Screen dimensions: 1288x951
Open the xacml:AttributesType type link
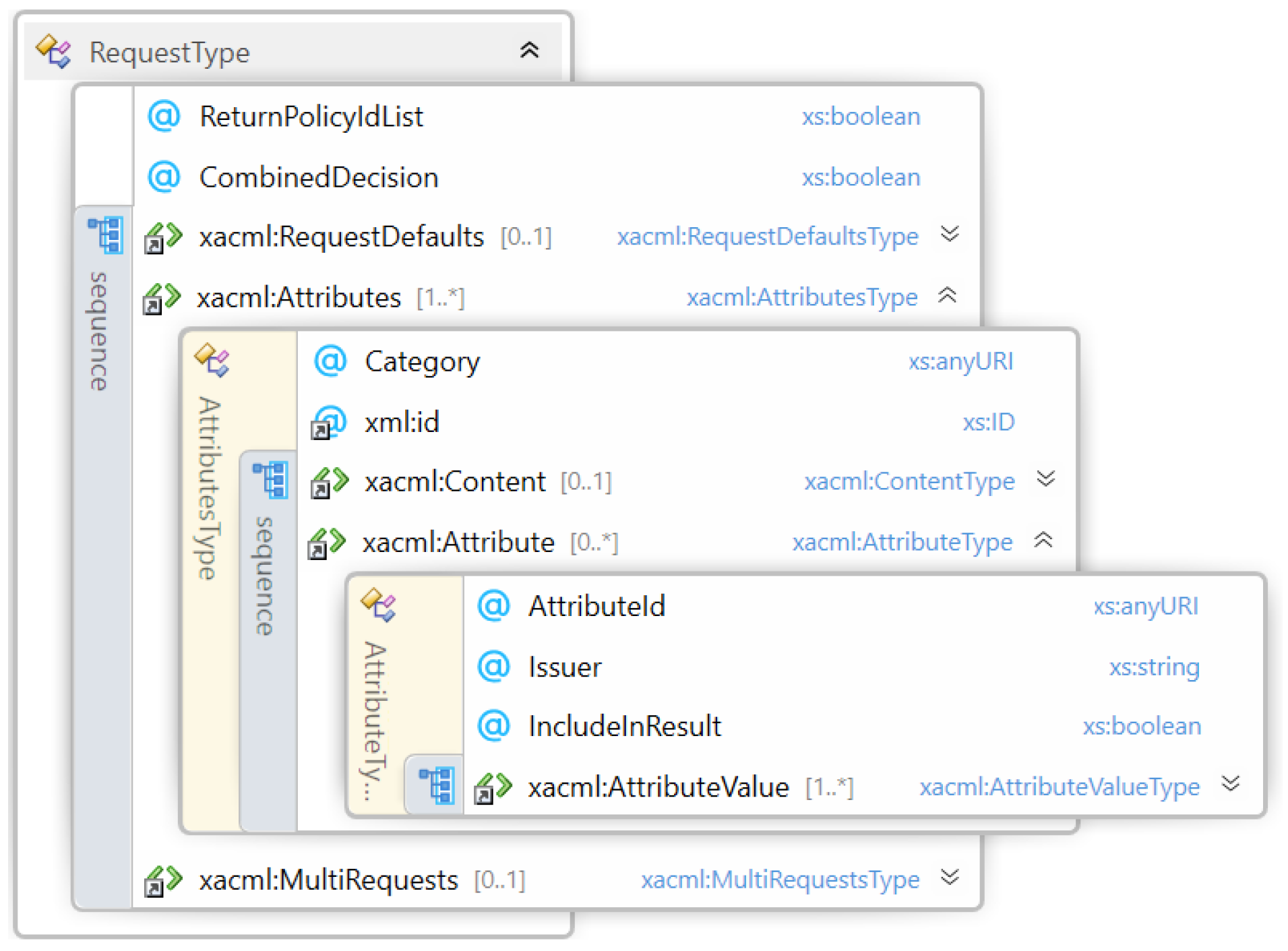[801, 297]
